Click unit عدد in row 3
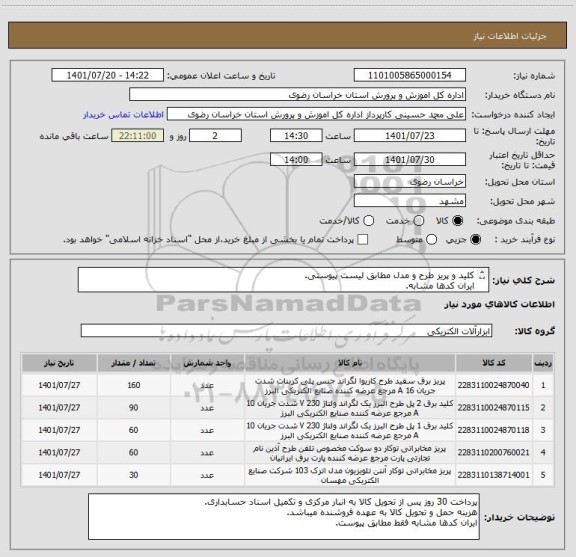 click(207, 430)
